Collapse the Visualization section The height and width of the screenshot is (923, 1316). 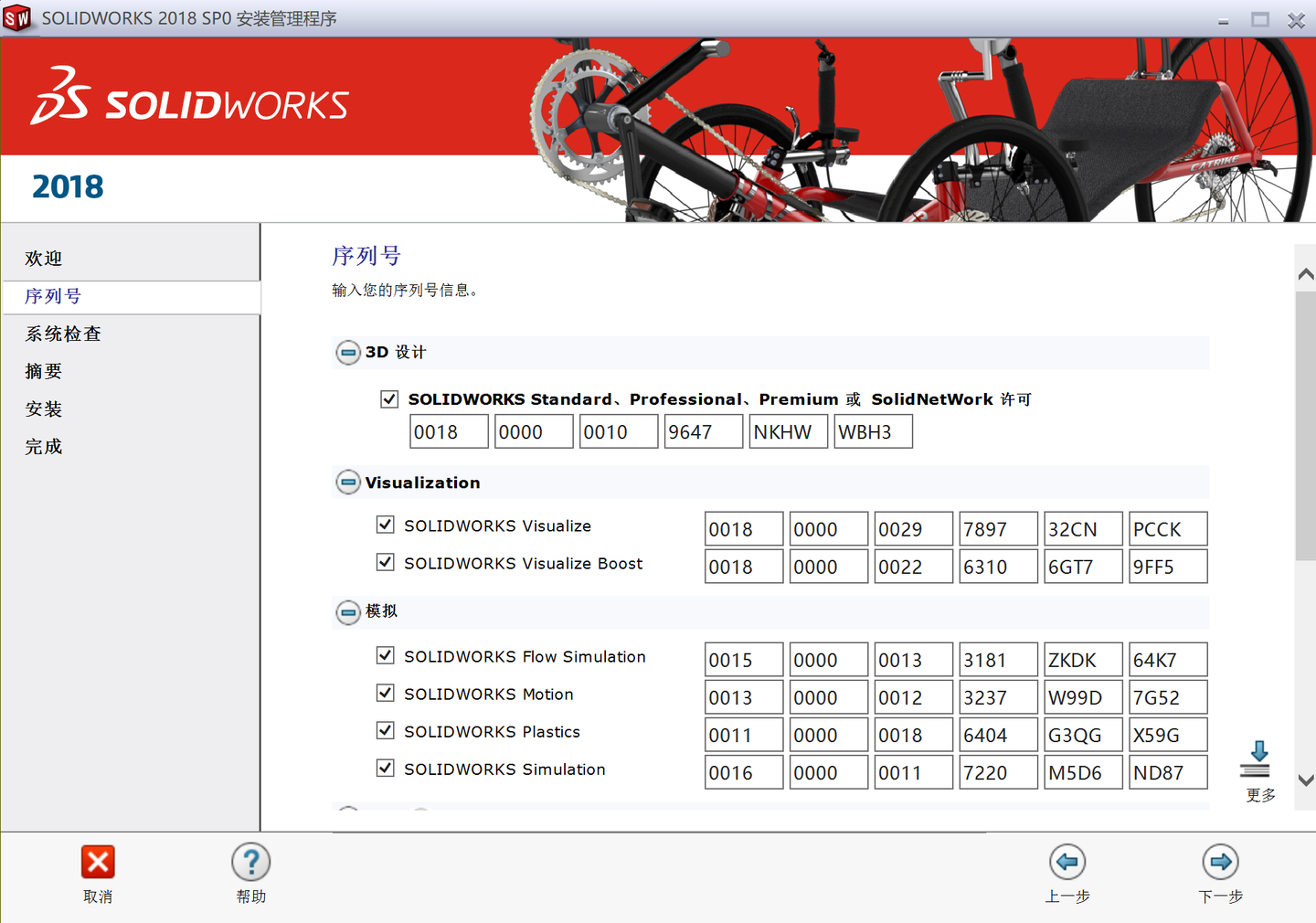(348, 483)
